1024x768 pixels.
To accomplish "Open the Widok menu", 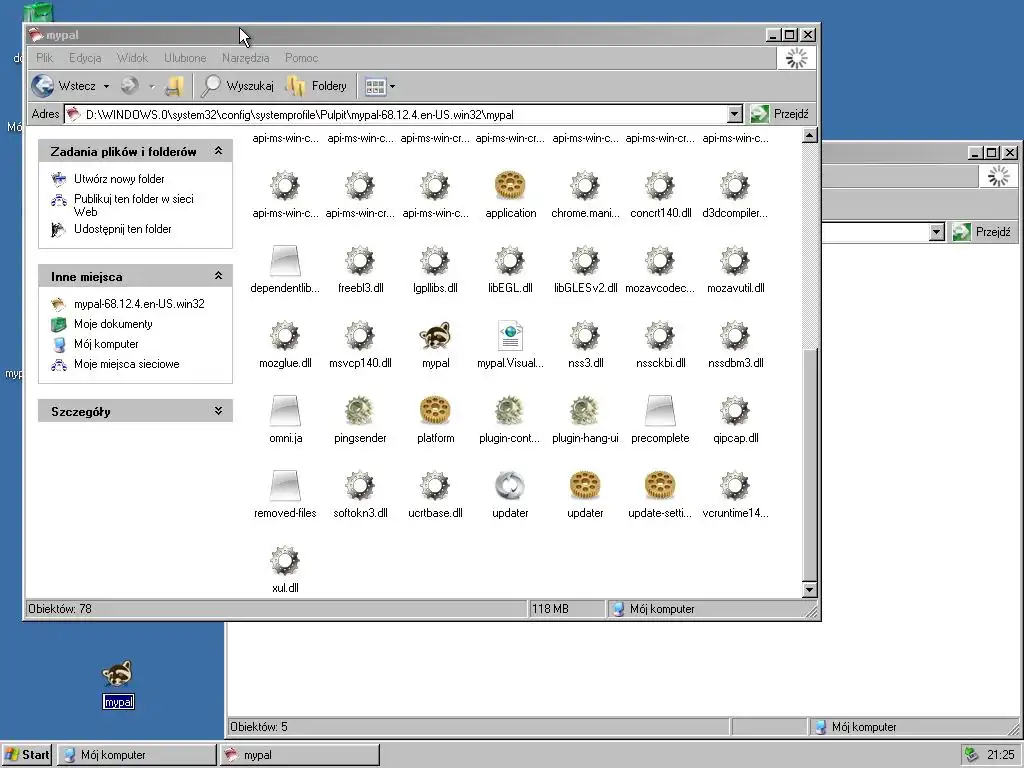I will (132, 57).
